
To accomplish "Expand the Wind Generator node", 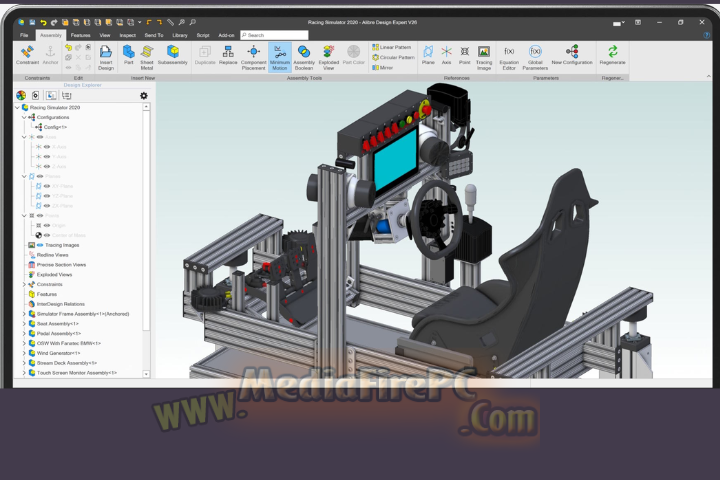I will click(x=24, y=353).
